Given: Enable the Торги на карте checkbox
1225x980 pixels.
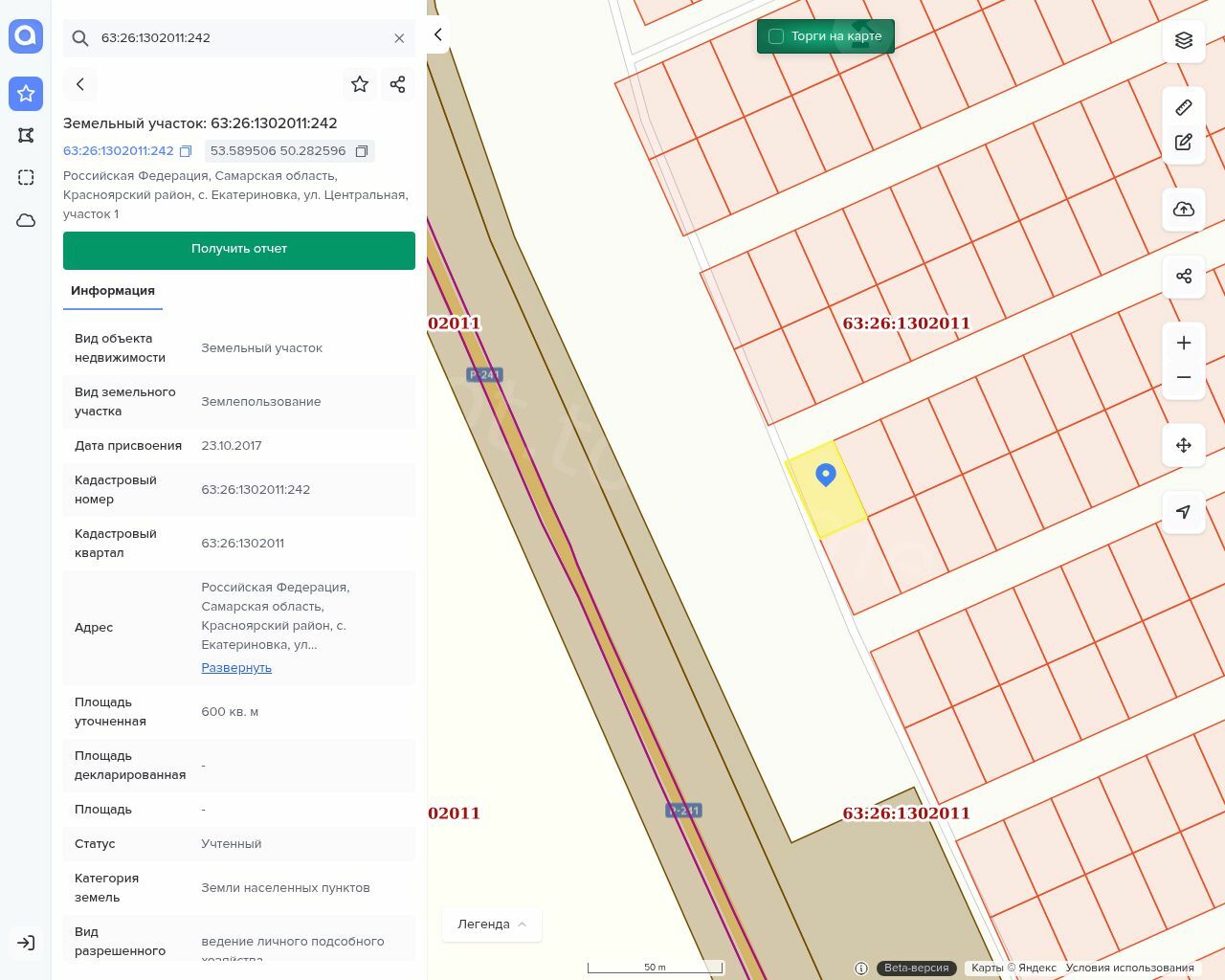Looking at the screenshot, I should [x=776, y=36].
